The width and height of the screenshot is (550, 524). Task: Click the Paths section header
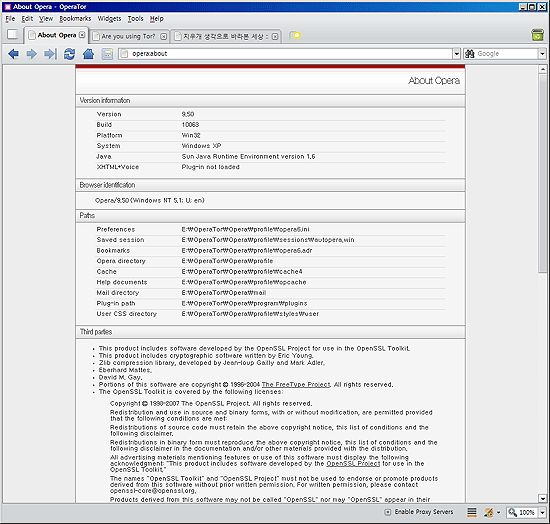pyautogui.click(x=270, y=216)
